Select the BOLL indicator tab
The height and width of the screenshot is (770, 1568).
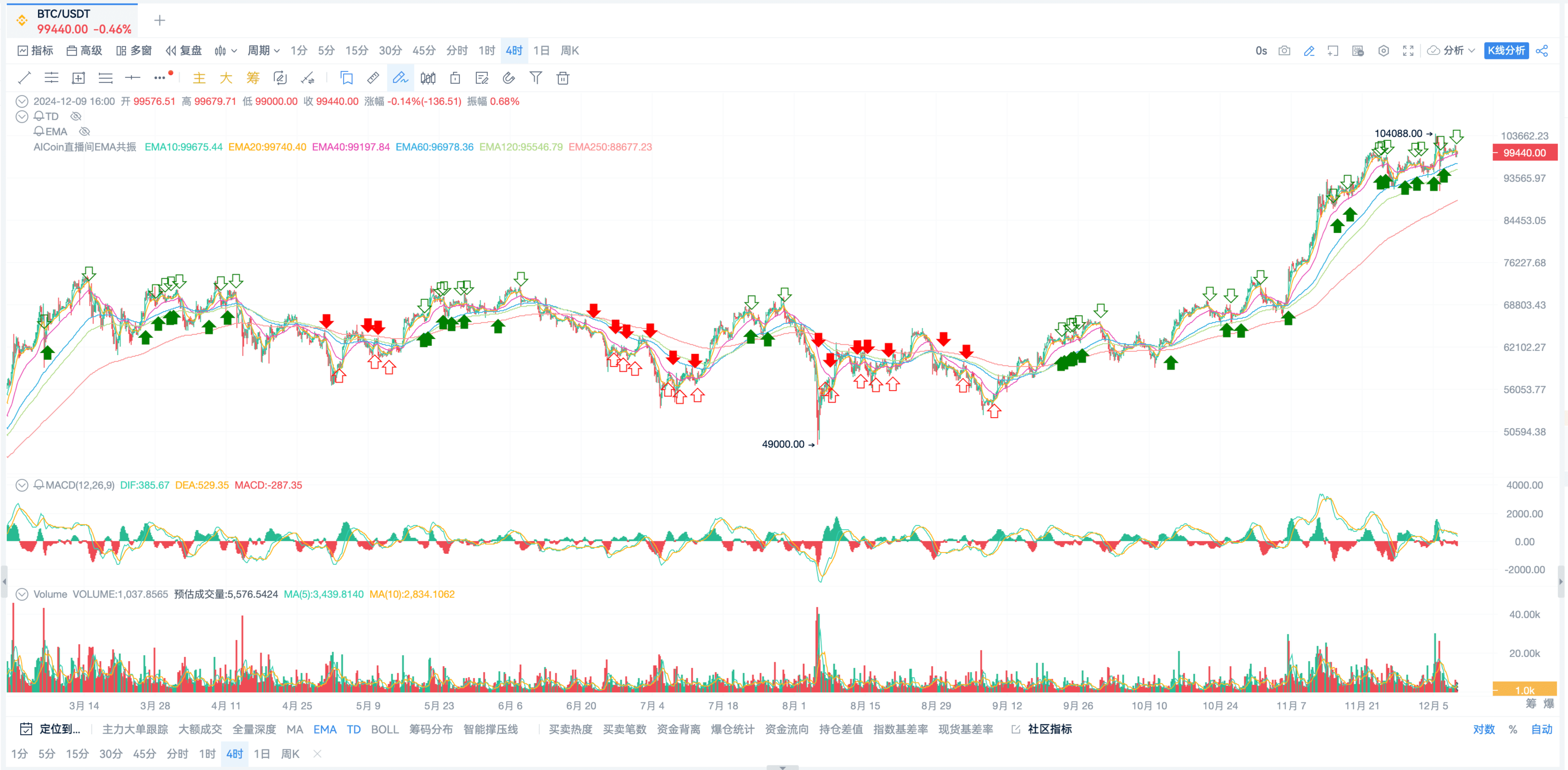[385, 729]
